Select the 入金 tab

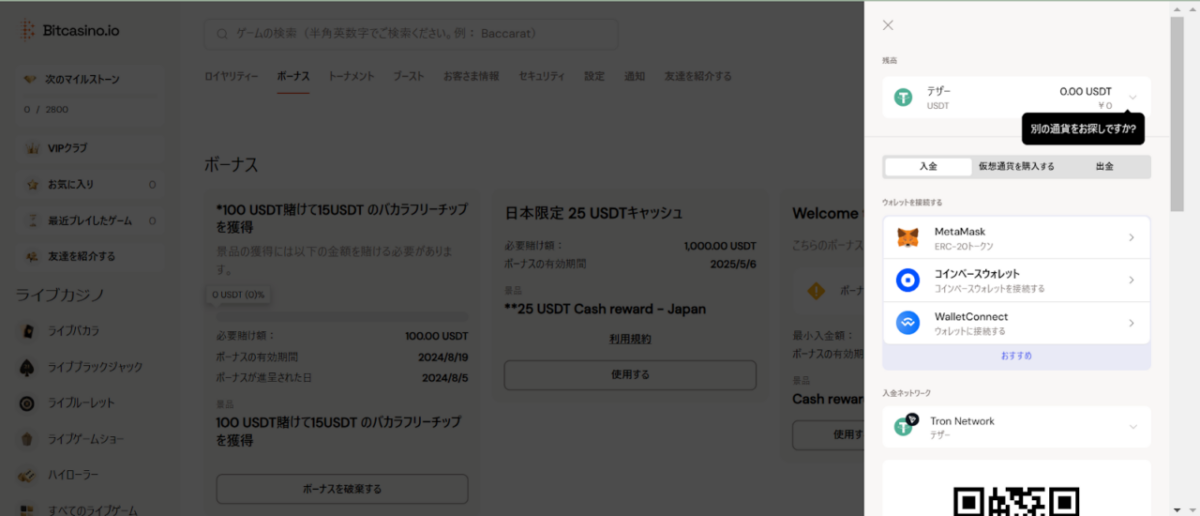pos(927,166)
